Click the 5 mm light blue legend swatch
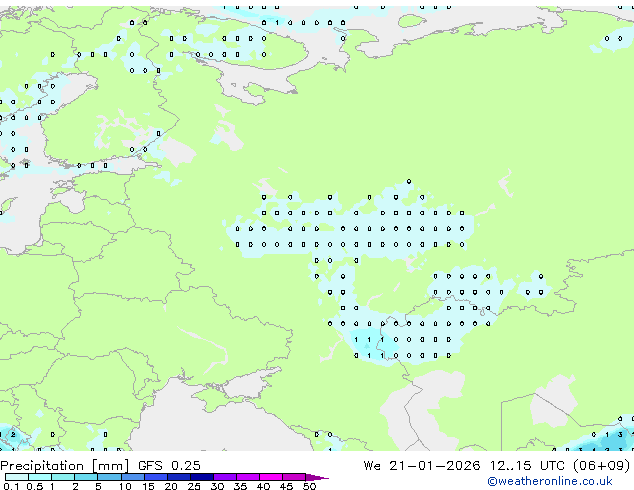Viewport: 634px width, 490px height. click(109, 477)
